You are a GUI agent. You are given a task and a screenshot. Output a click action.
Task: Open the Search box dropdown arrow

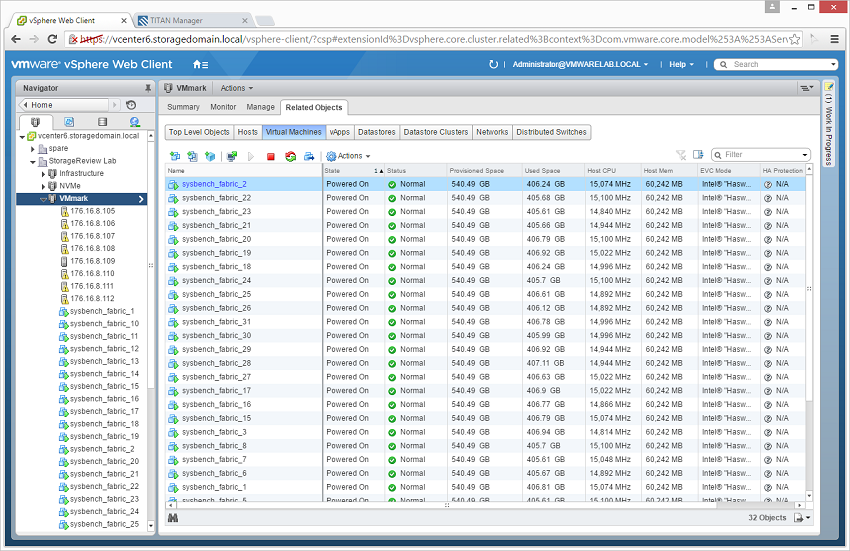point(833,65)
